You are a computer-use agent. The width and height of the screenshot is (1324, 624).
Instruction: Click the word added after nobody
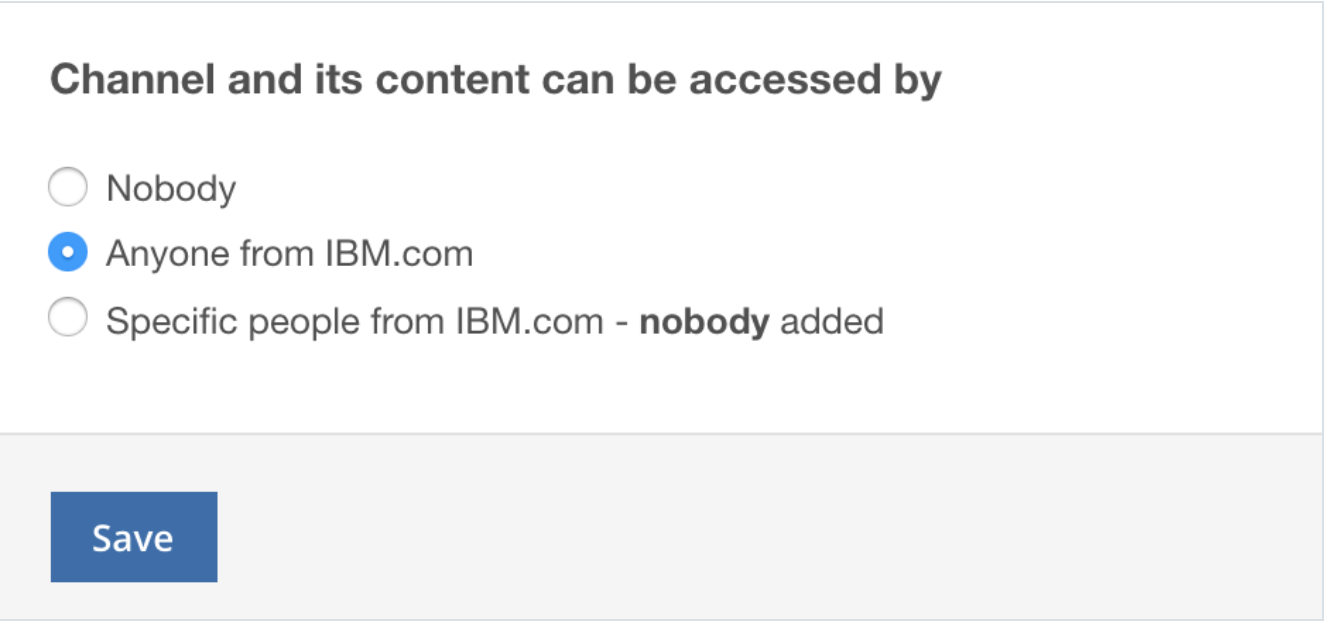tap(832, 321)
